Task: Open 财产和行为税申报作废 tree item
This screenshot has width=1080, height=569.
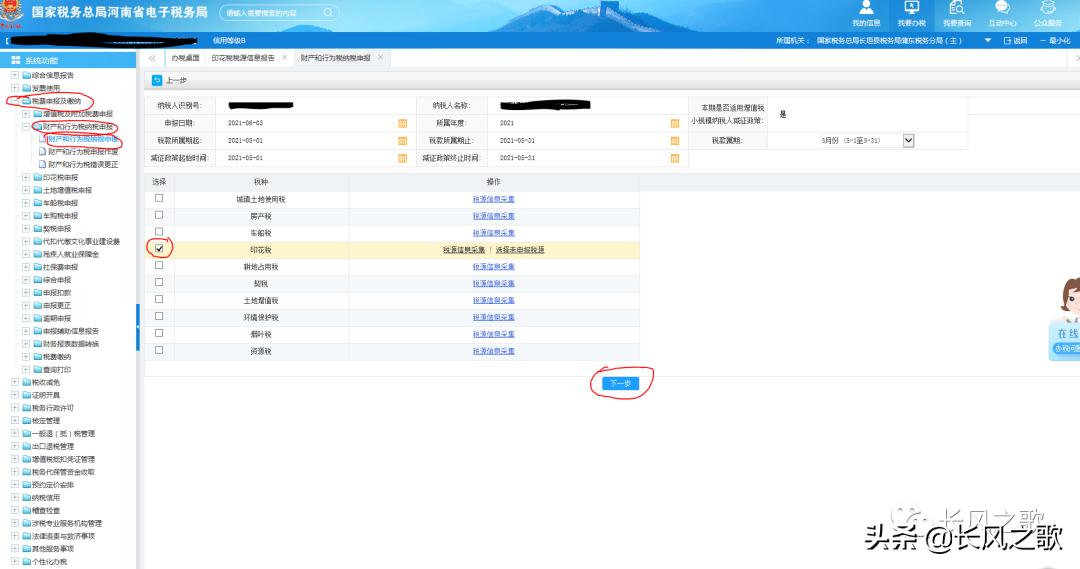Action: pos(83,152)
